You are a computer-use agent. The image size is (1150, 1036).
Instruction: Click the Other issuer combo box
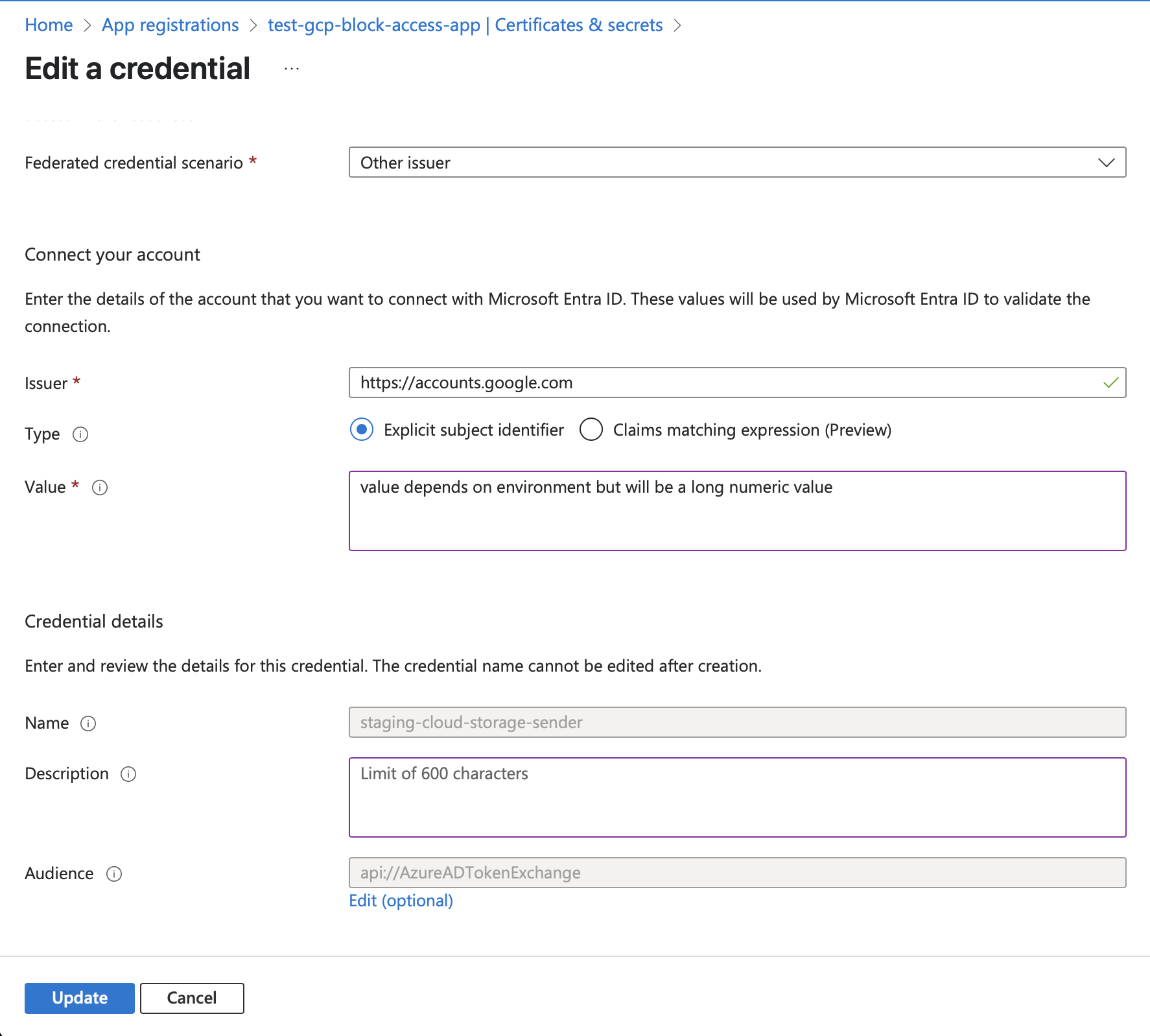click(713, 163)
